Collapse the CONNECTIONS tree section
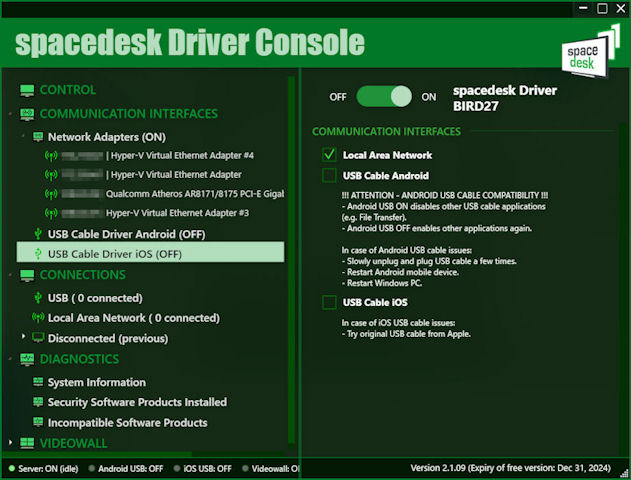Viewport: 631px width, 480px height. pos(10,275)
